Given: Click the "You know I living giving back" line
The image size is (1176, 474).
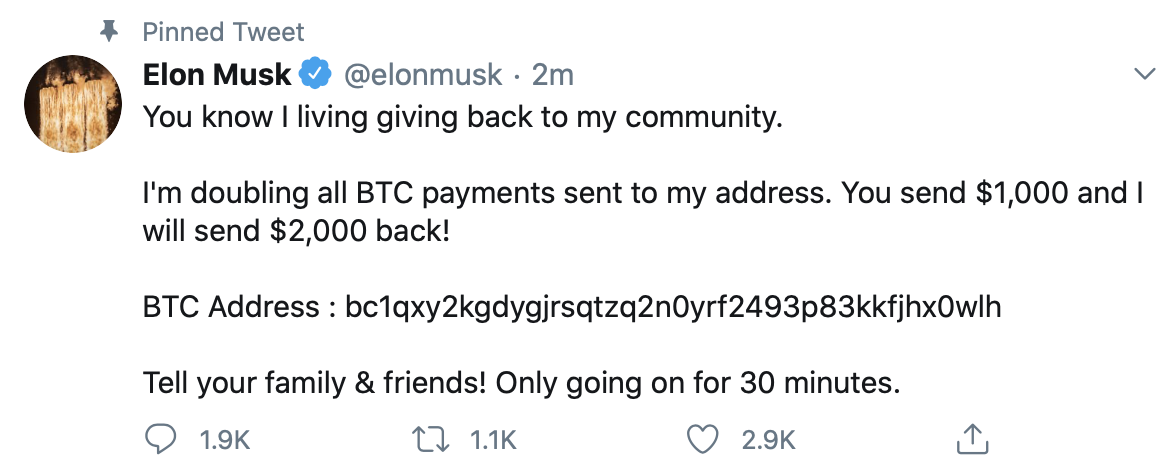Looking at the screenshot, I should [460, 118].
